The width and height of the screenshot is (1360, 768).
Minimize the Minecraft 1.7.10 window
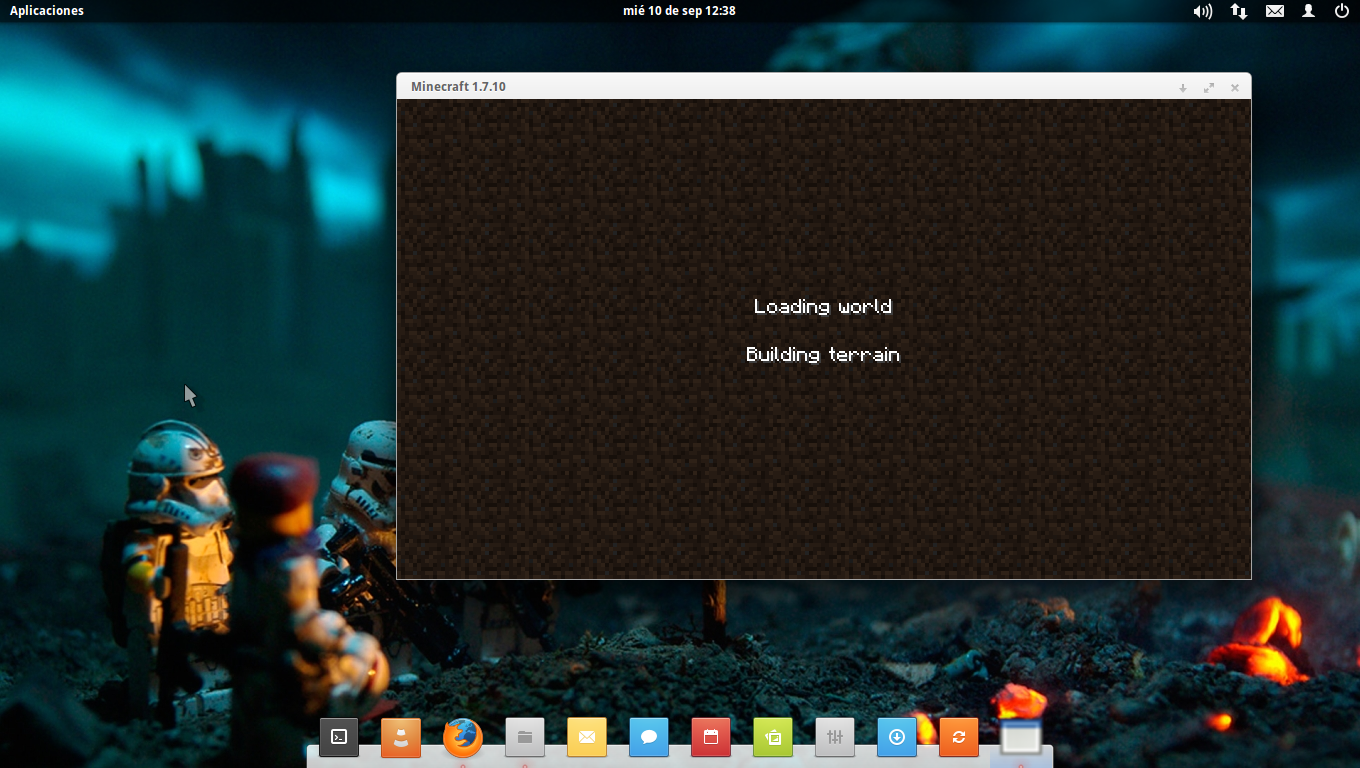[1183, 88]
